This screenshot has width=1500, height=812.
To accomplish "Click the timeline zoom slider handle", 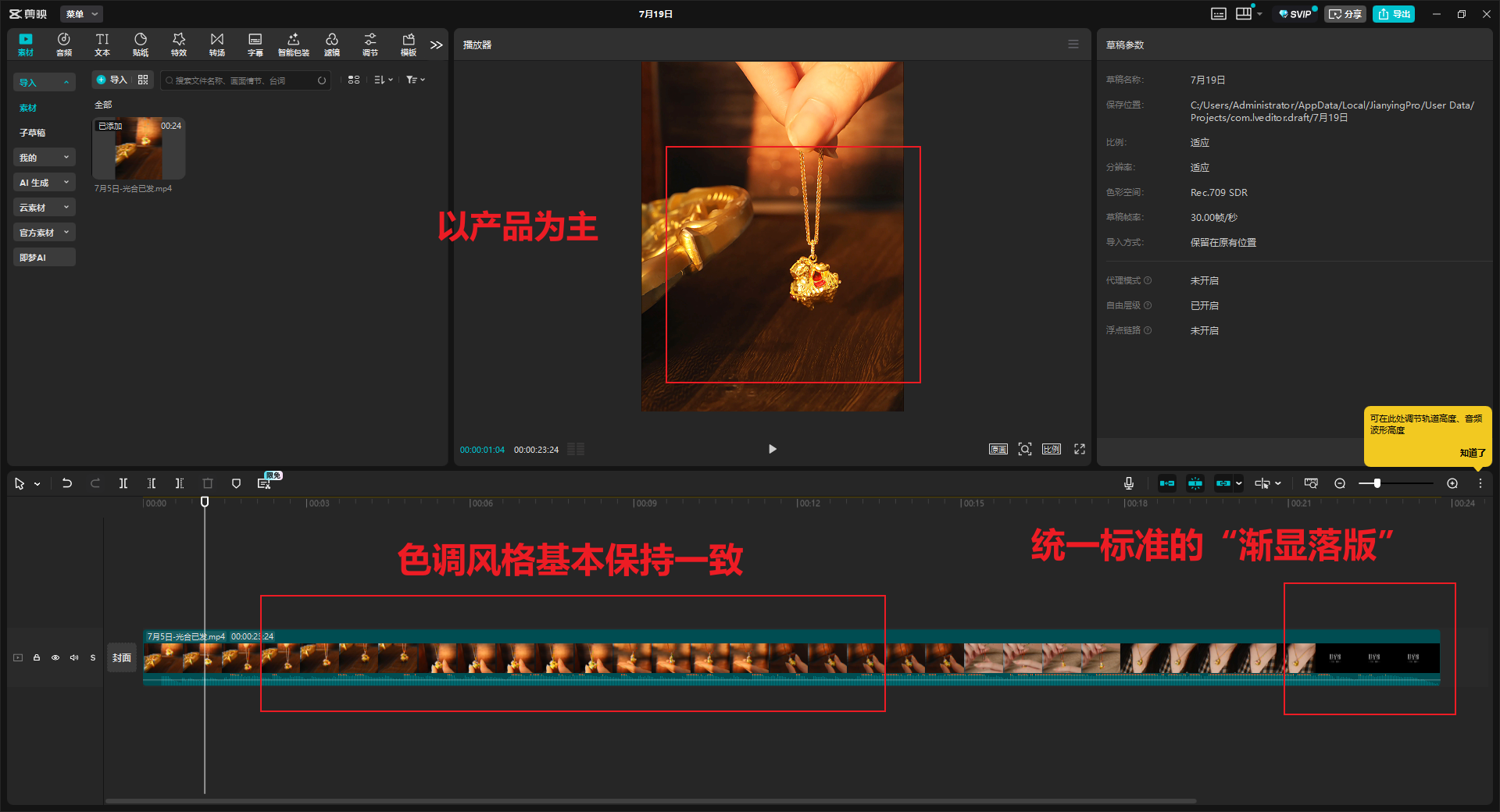I will [1377, 483].
